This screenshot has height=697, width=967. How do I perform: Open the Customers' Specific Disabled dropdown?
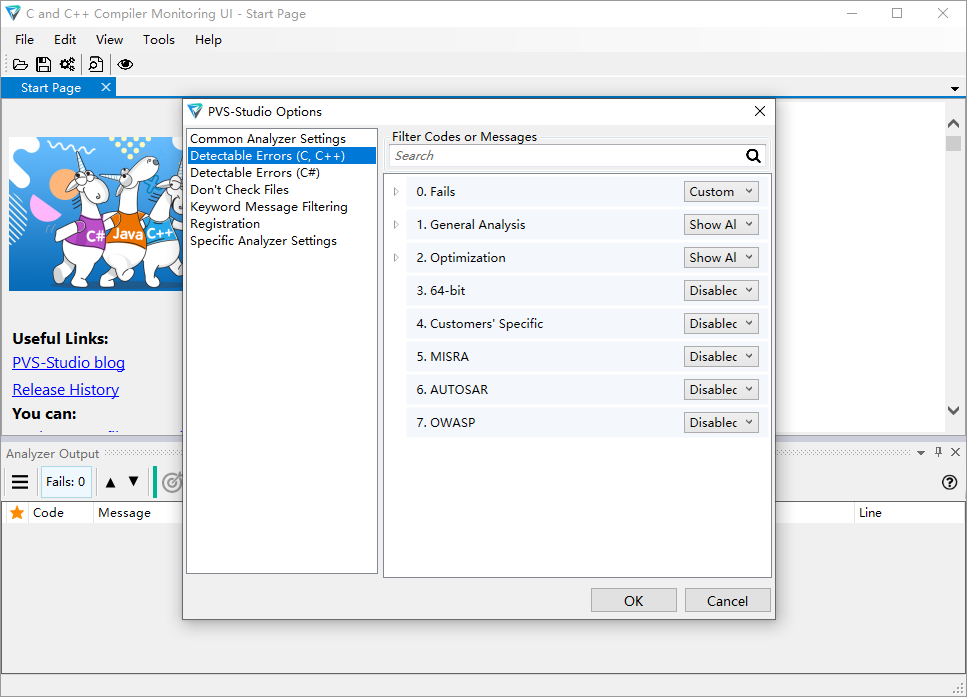pyautogui.click(x=721, y=324)
